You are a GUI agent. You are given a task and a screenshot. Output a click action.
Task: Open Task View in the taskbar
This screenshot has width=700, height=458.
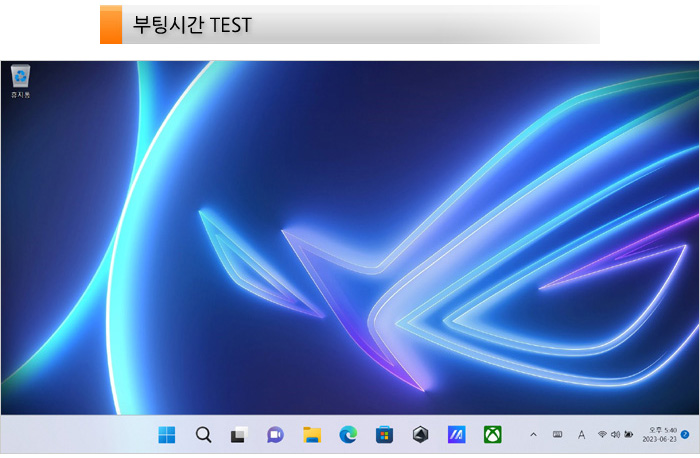coord(239,434)
